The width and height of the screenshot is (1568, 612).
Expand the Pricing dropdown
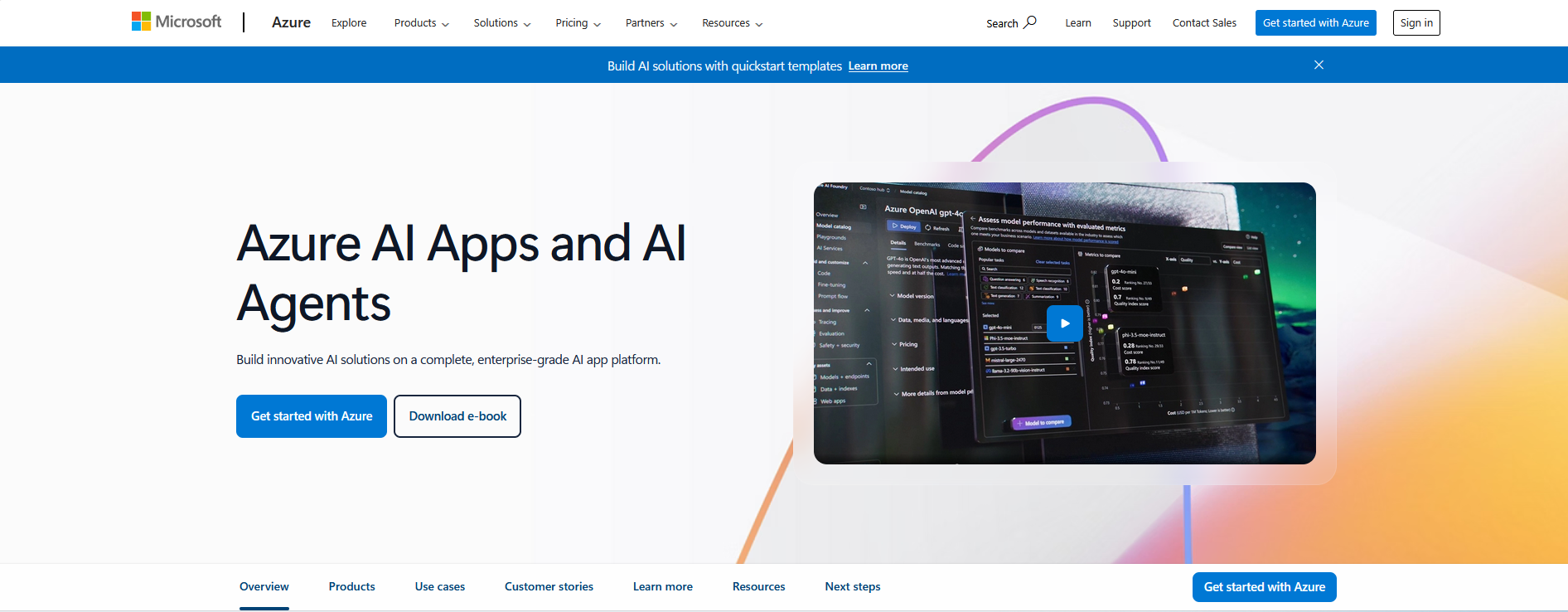(578, 23)
